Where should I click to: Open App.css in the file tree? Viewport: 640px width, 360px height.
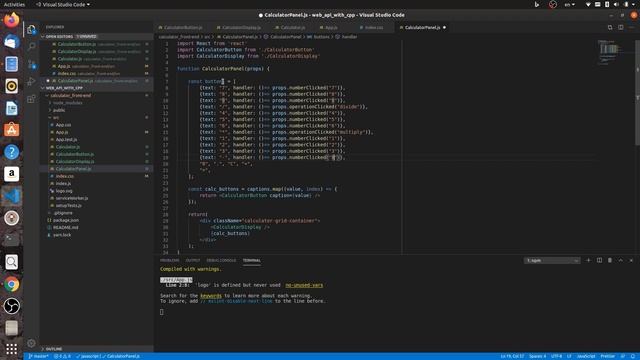pos(63,125)
